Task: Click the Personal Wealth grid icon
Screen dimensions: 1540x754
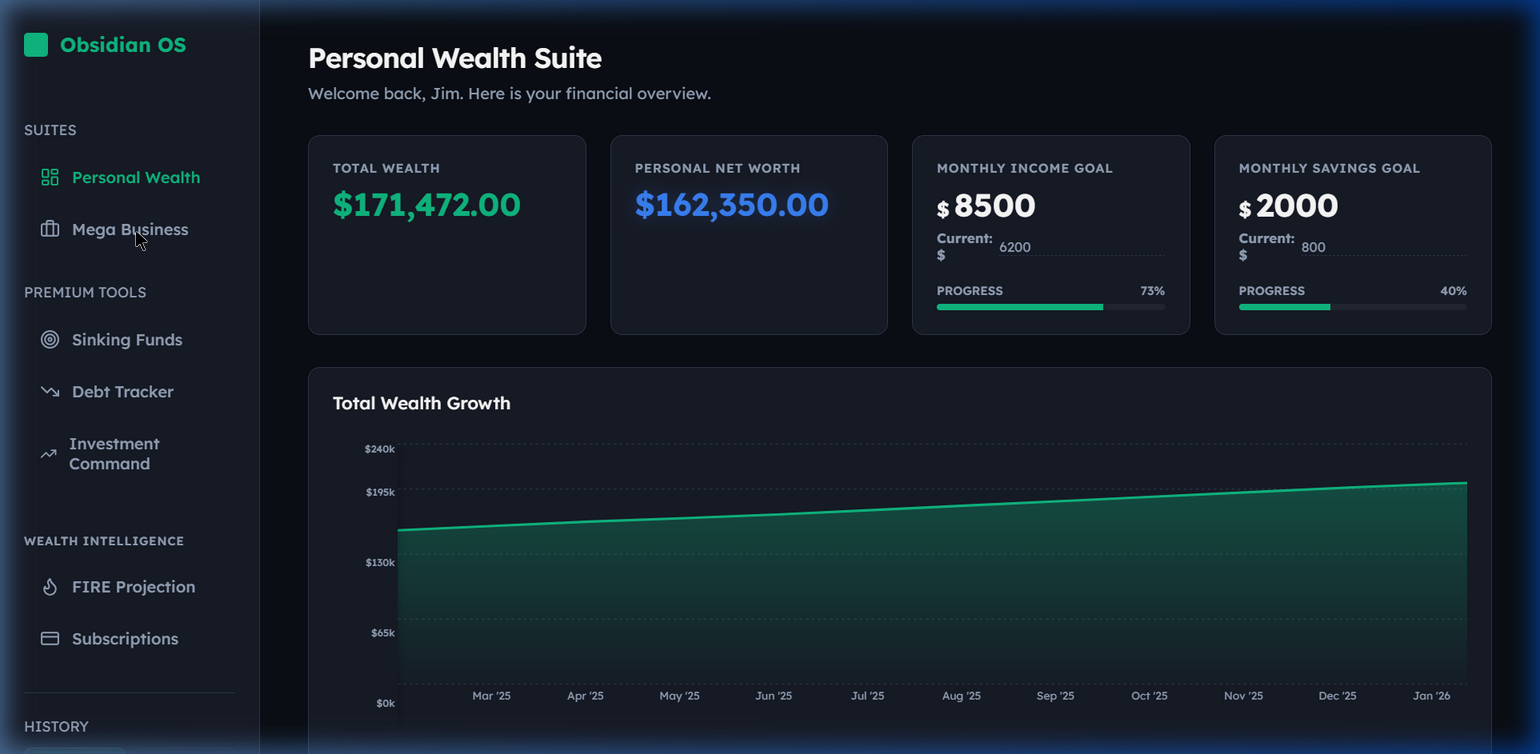Action: pos(50,177)
